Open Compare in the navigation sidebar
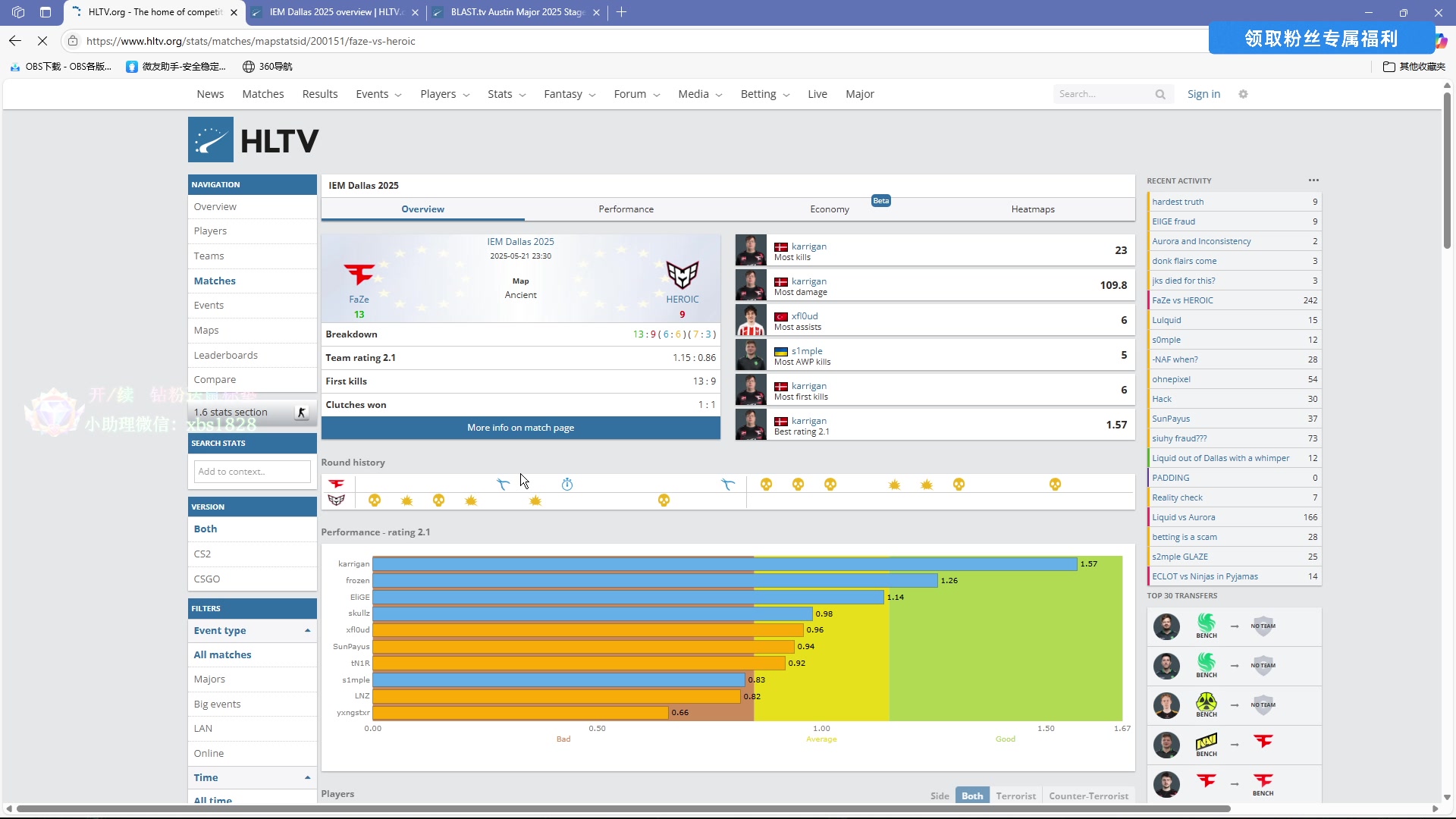Viewport: 1456px width, 819px height. point(253,380)
